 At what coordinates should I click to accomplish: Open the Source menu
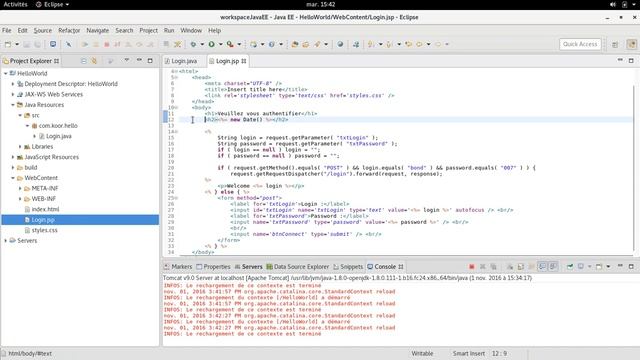tap(42, 30)
